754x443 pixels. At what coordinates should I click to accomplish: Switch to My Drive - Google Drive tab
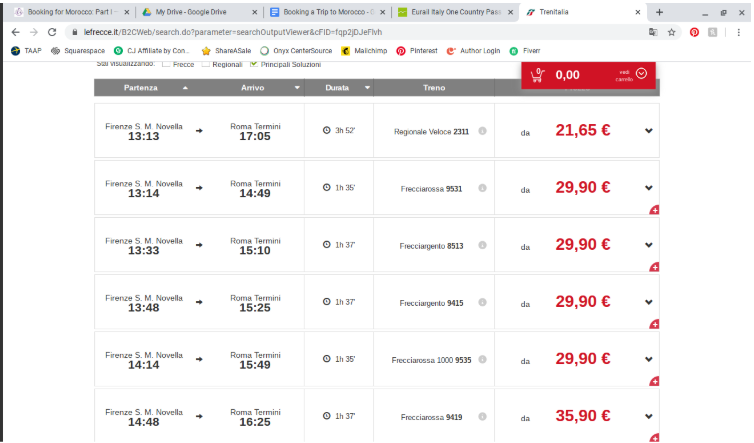click(x=190, y=12)
